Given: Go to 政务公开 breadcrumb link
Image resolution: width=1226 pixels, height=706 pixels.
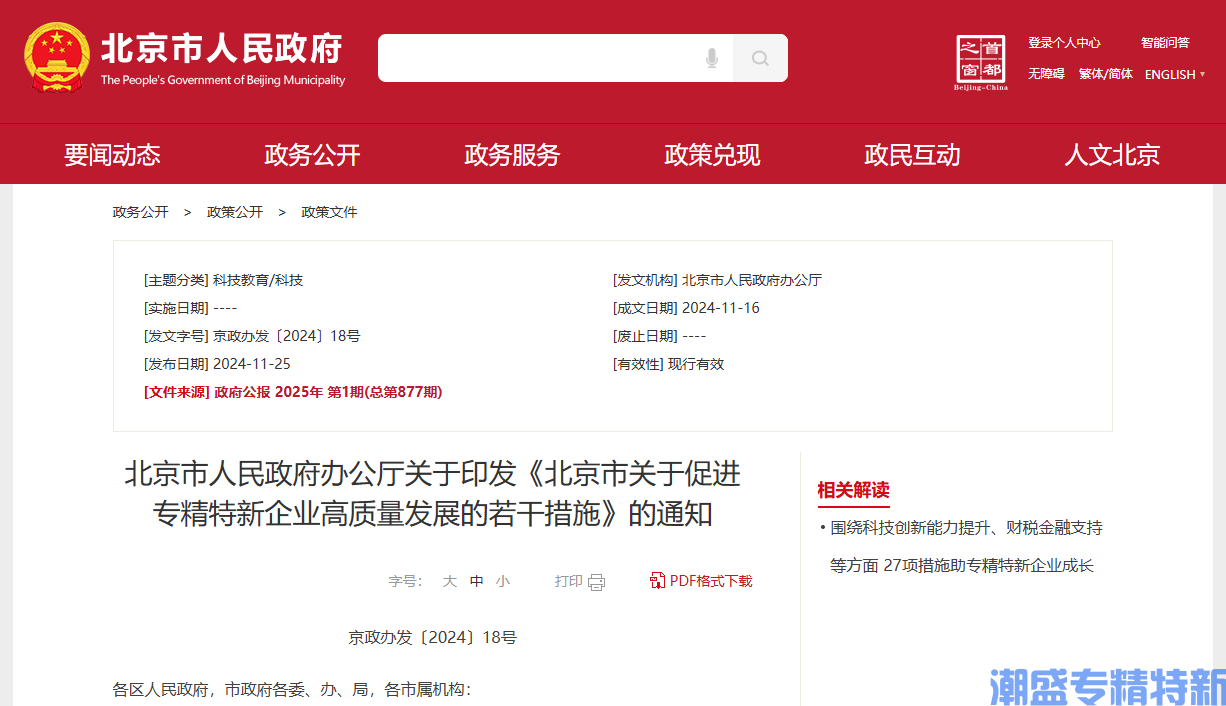Looking at the screenshot, I should (140, 212).
